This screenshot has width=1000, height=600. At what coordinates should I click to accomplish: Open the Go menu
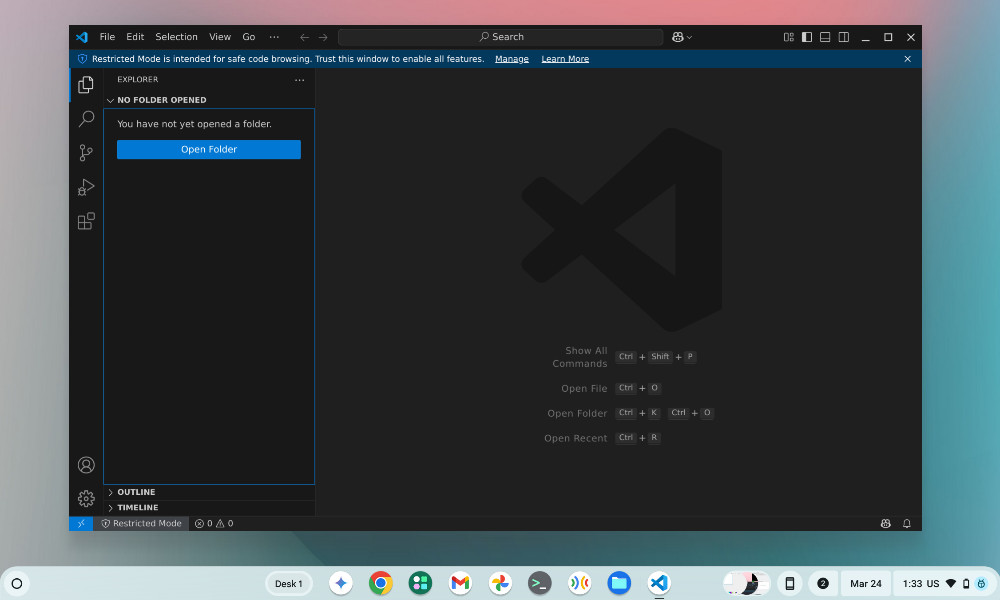[x=249, y=37]
